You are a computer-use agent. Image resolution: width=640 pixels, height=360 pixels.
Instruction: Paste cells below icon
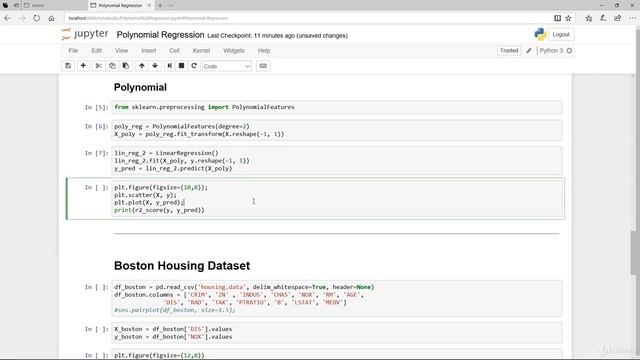[126, 66]
